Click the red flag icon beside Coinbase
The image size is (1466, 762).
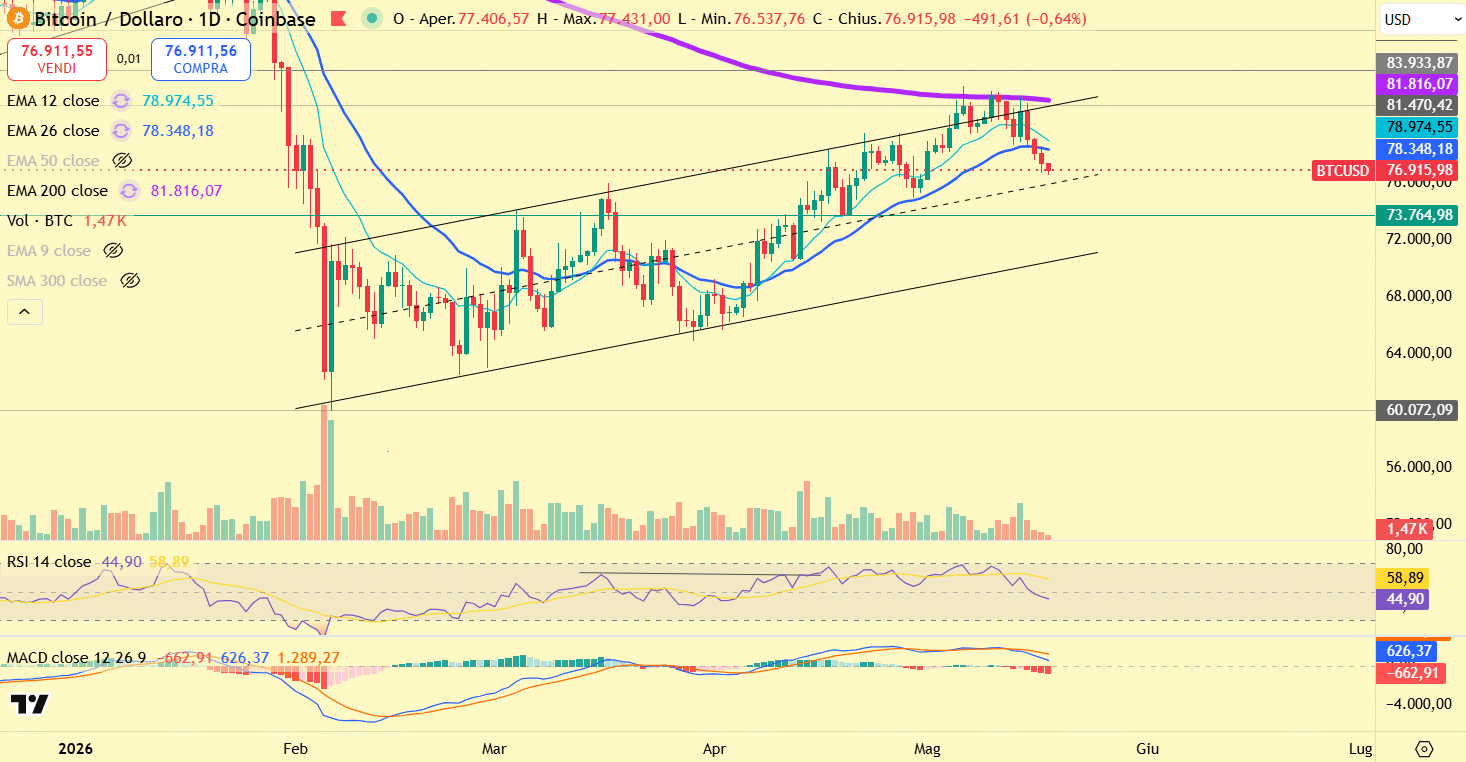337,19
